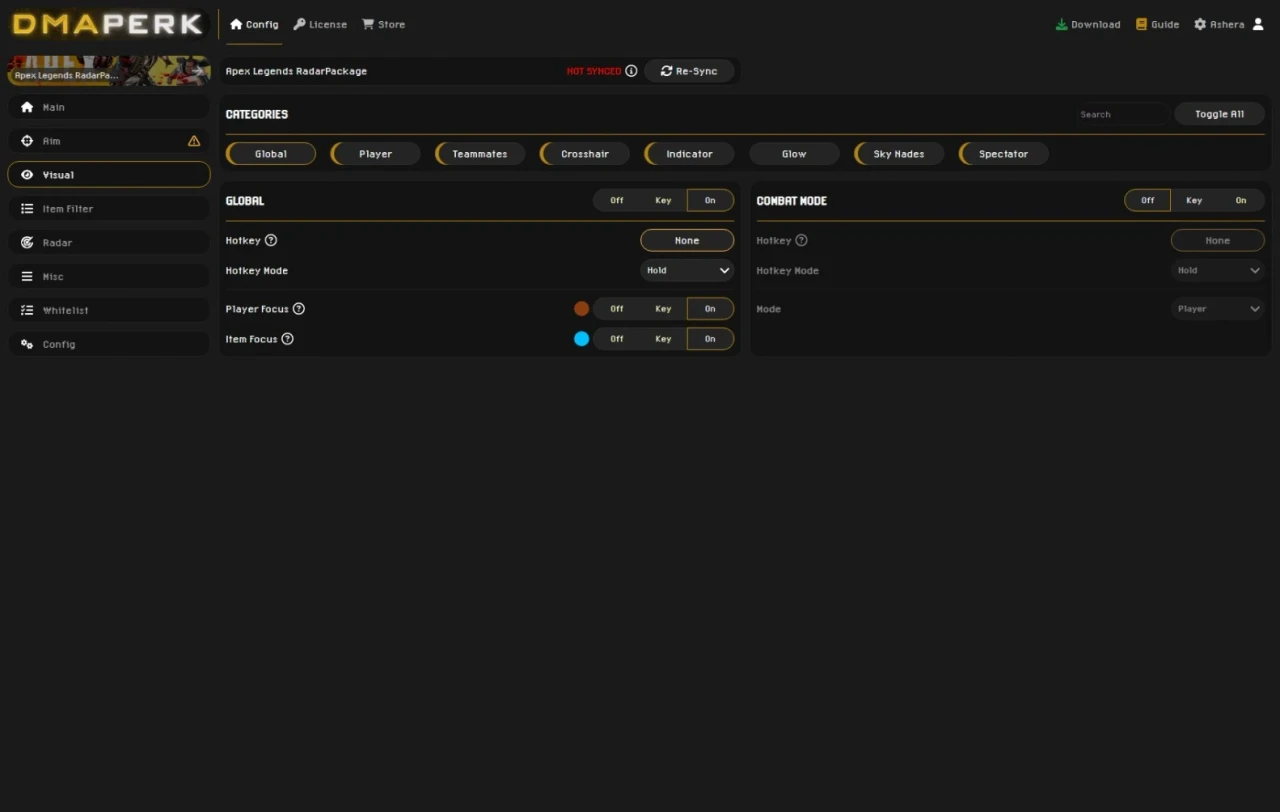Click the Item Focus blue color swatch
Screen dimensions: 1280x812
tap(581, 339)
